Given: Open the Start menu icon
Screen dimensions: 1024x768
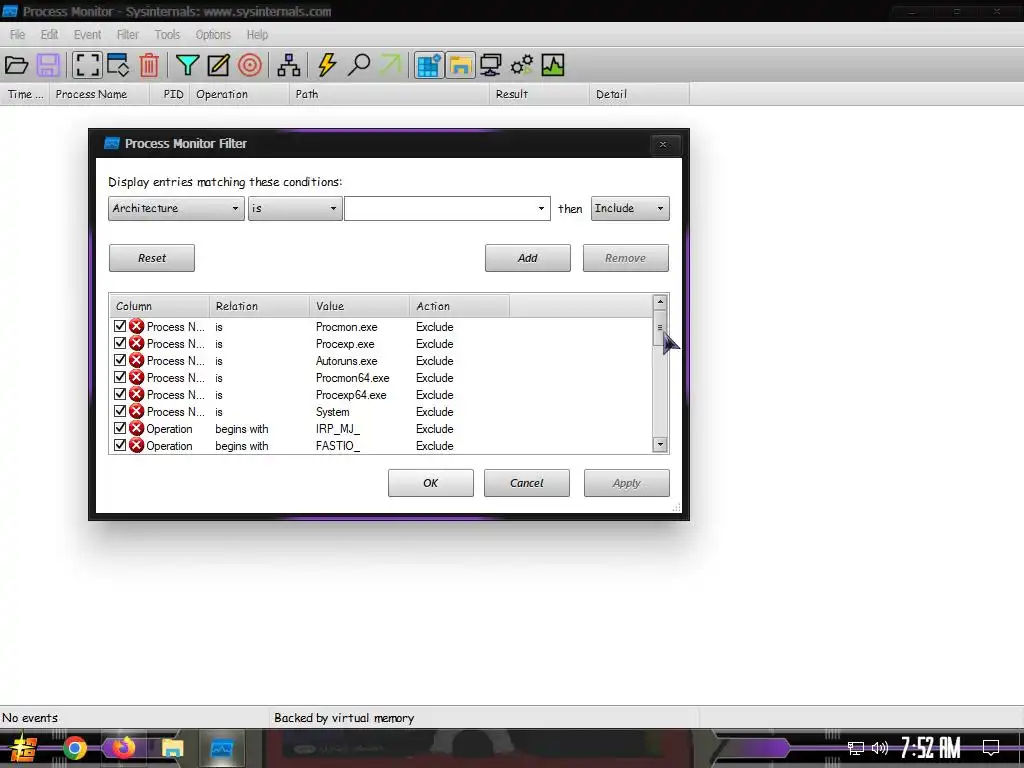Looking at the screenshot, I should point(24,748).
